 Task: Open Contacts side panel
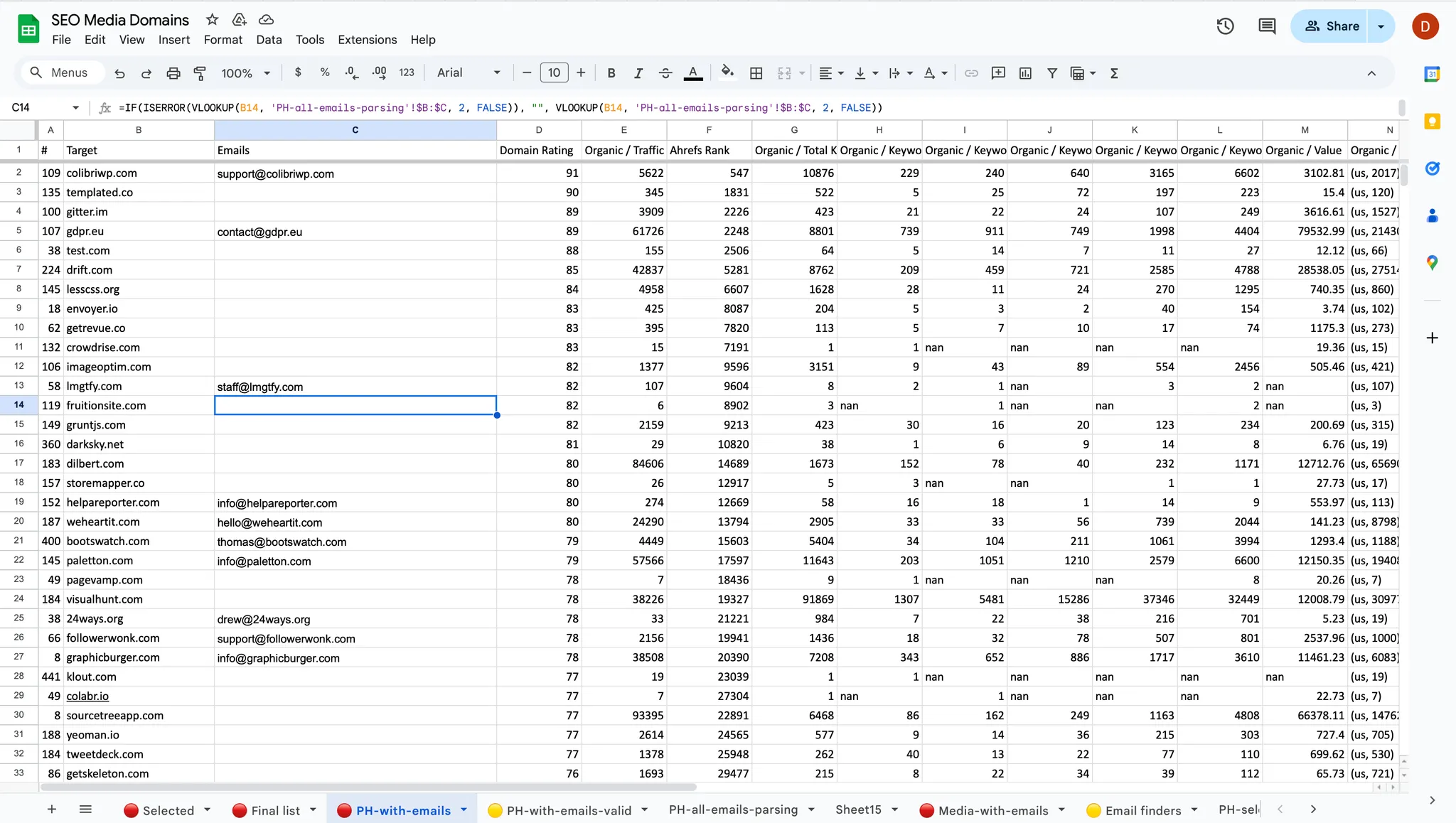[x=1432, y=215]
